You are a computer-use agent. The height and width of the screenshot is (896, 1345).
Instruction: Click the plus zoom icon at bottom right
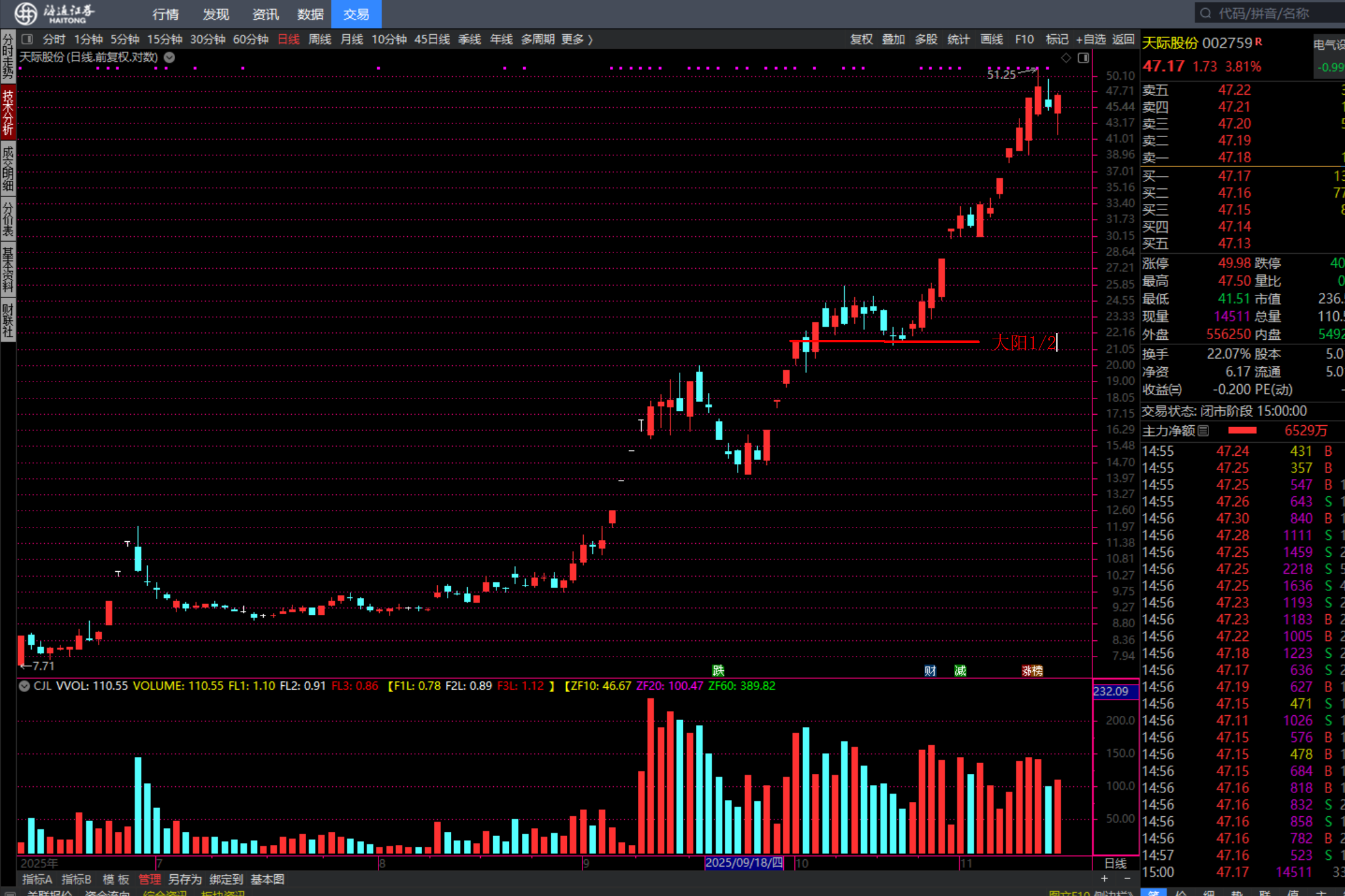pyautogui.click(x=1104, y=878)
